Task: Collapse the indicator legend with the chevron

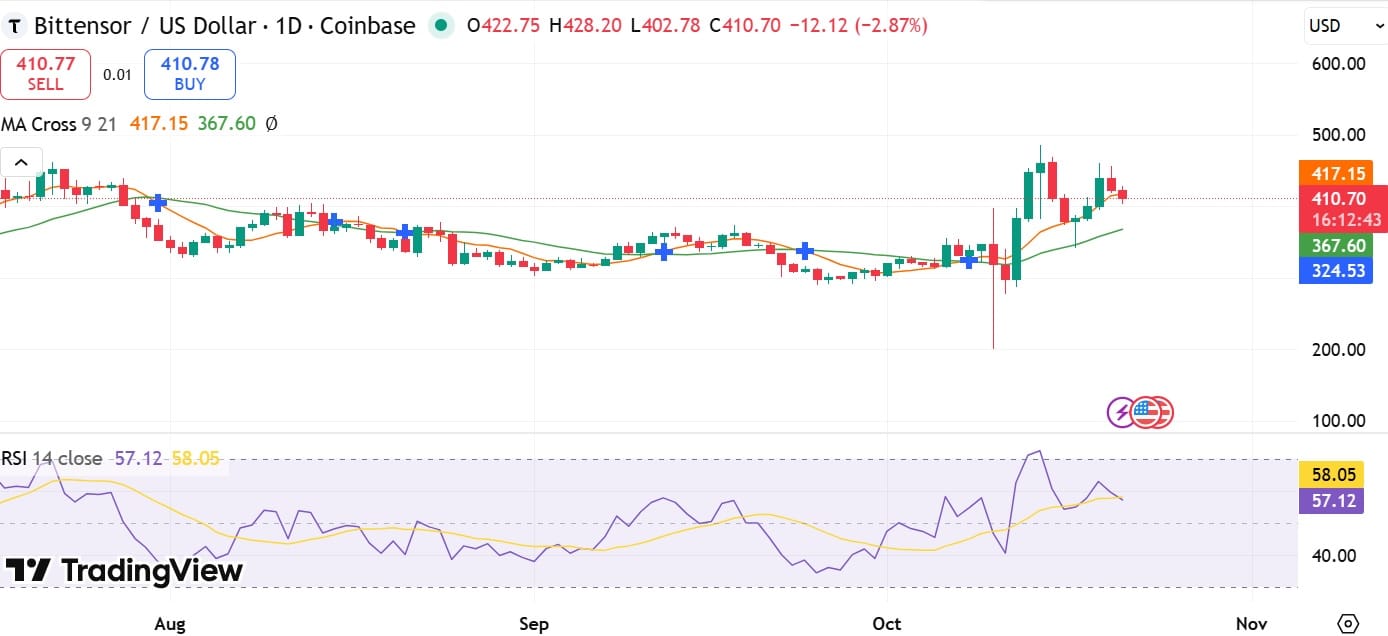Action: (21, 162)
